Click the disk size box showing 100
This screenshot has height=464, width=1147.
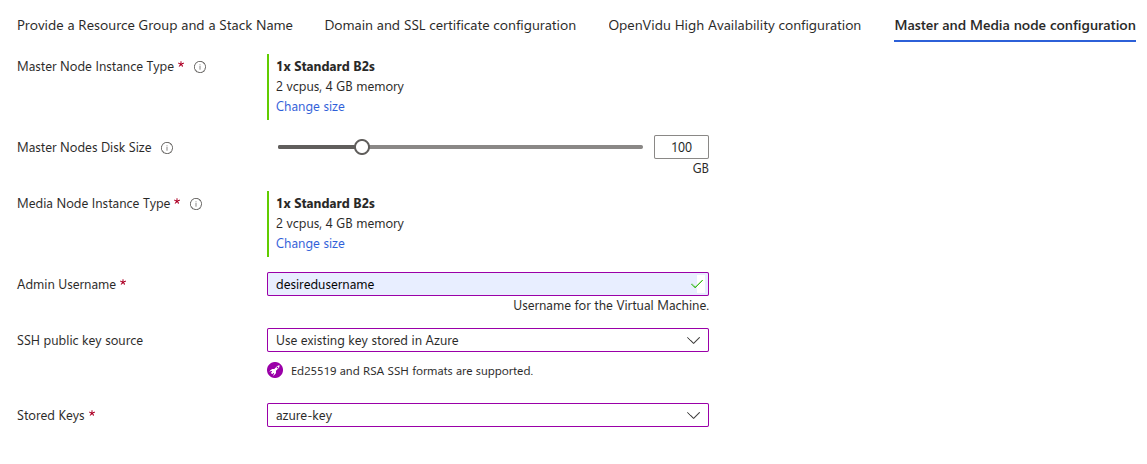click(681, 147)
